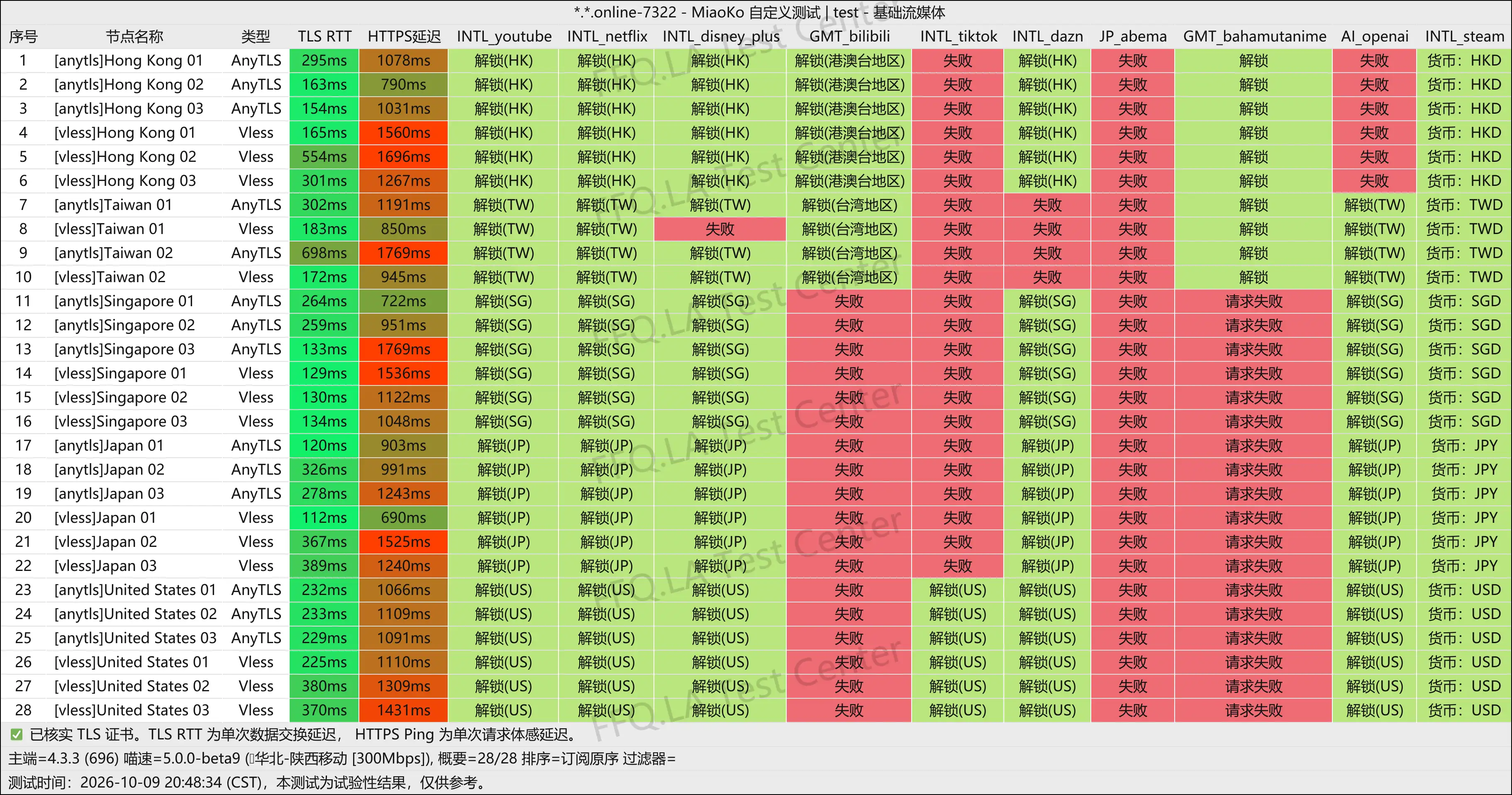Click the TLS RTT column header
This screenshot has width=1512, height=795.
(324, 37)
